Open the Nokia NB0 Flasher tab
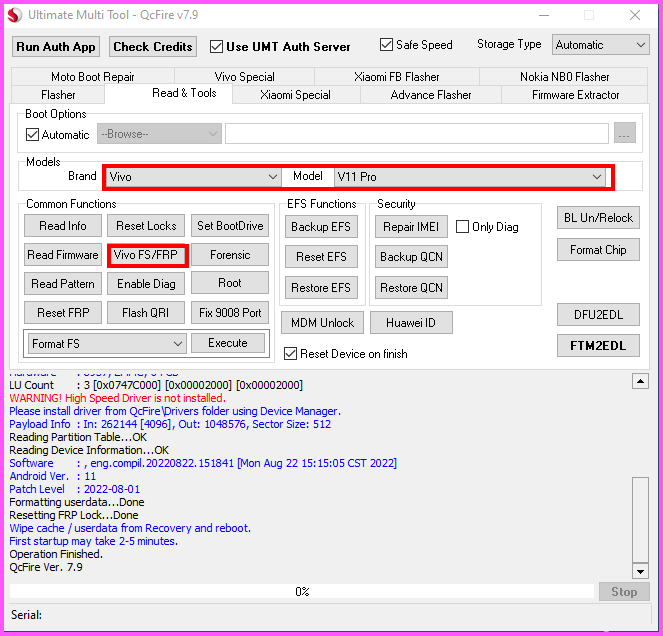 pyautogui.click(x=564, y=77)
